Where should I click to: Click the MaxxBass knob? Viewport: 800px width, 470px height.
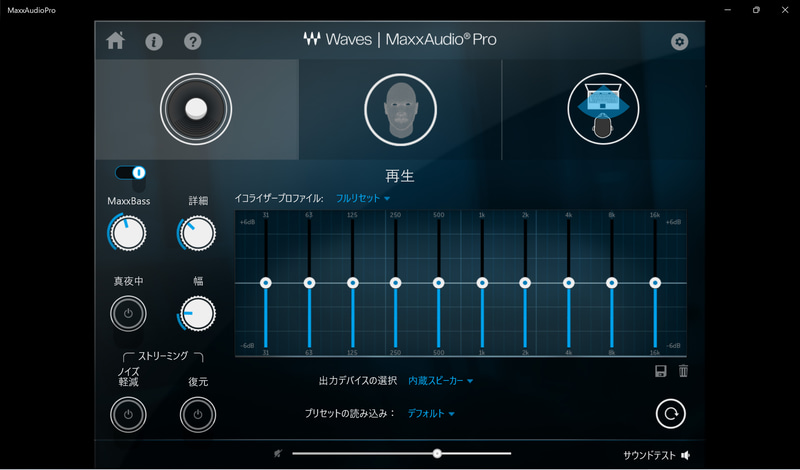coord(128,233)
